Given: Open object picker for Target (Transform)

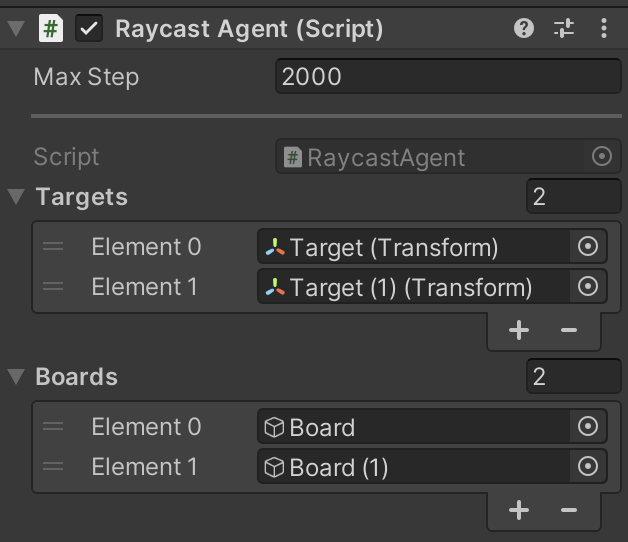Looking at the screenshot, I should [588, 246].
